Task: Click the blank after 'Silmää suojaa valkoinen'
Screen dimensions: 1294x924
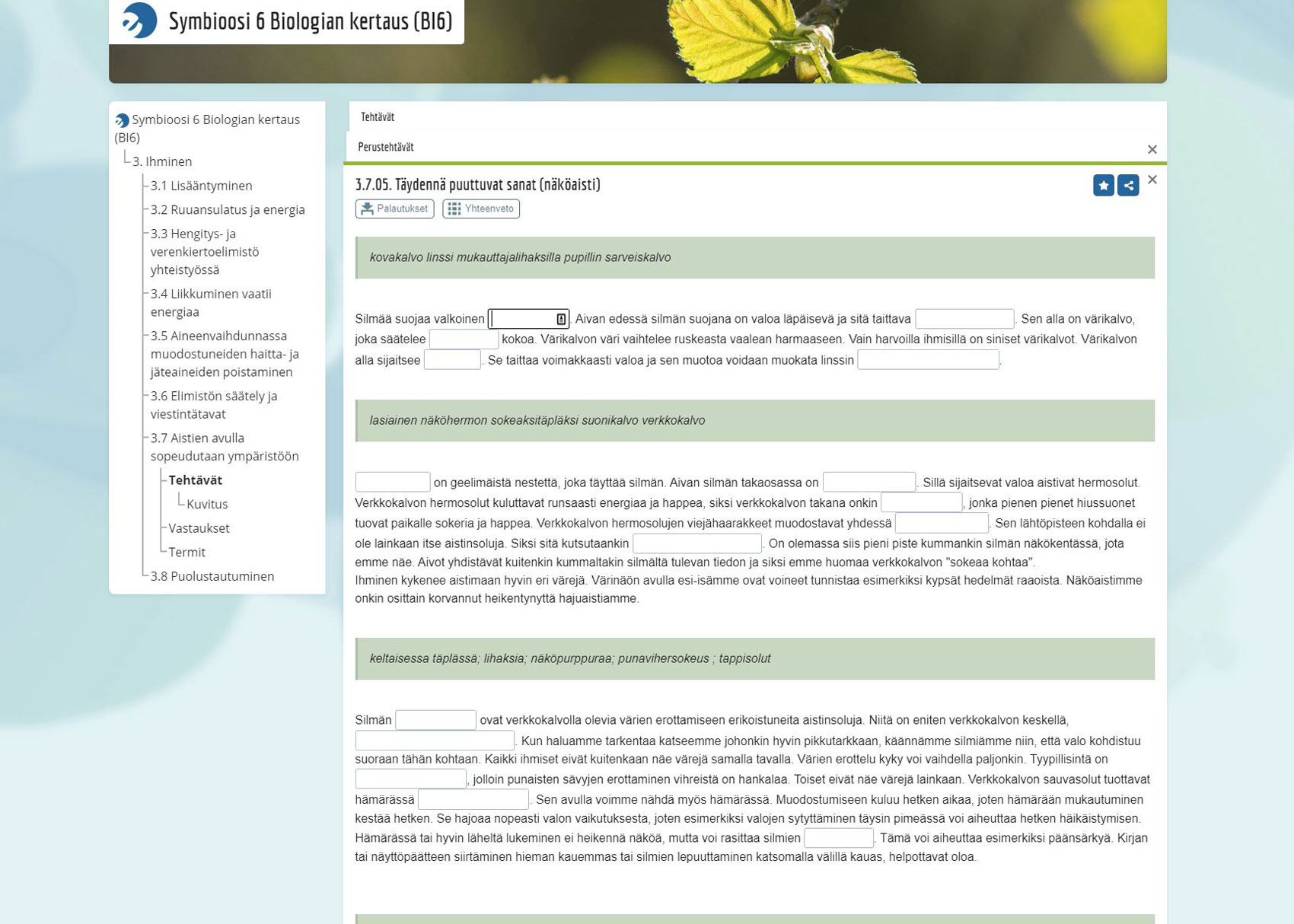Action: (523, 319)
